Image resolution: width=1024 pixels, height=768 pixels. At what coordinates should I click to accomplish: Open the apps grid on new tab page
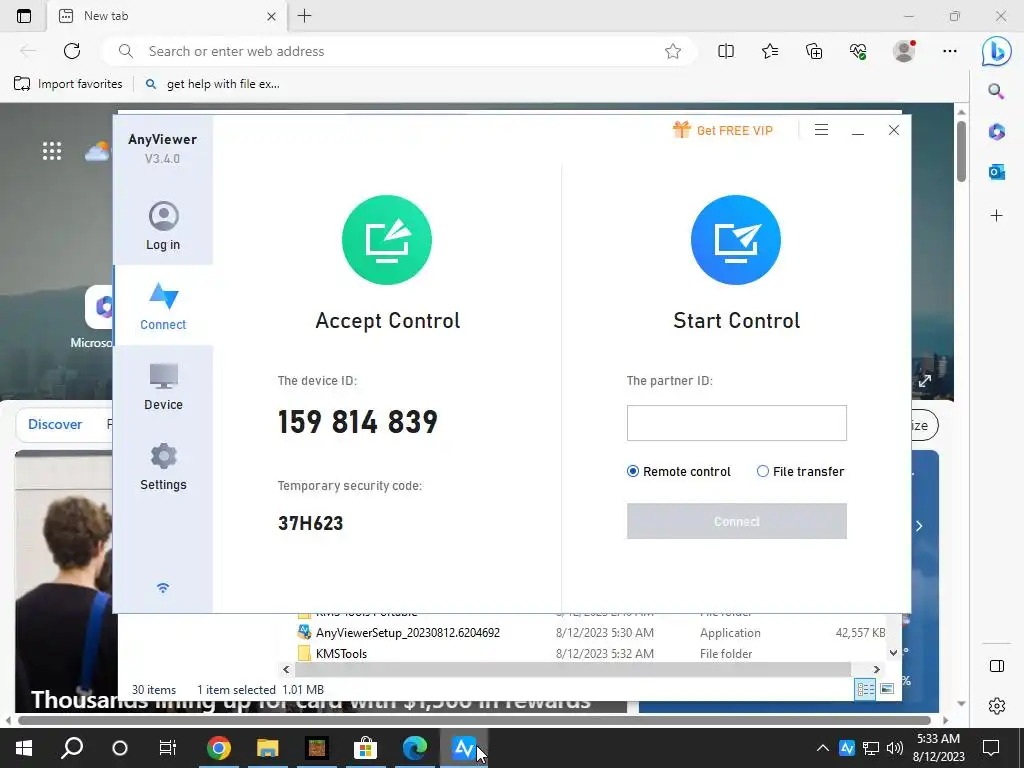click(x=52, y=151)
